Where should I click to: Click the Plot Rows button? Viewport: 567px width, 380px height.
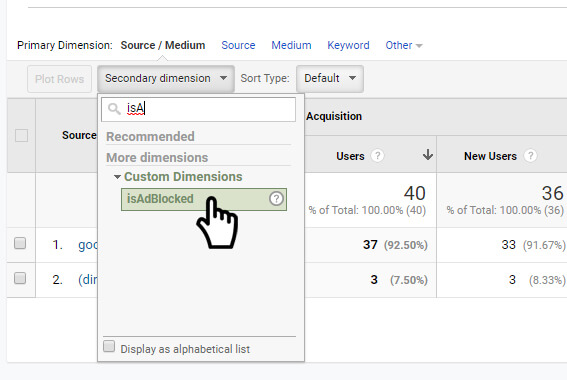coord(59,79)
